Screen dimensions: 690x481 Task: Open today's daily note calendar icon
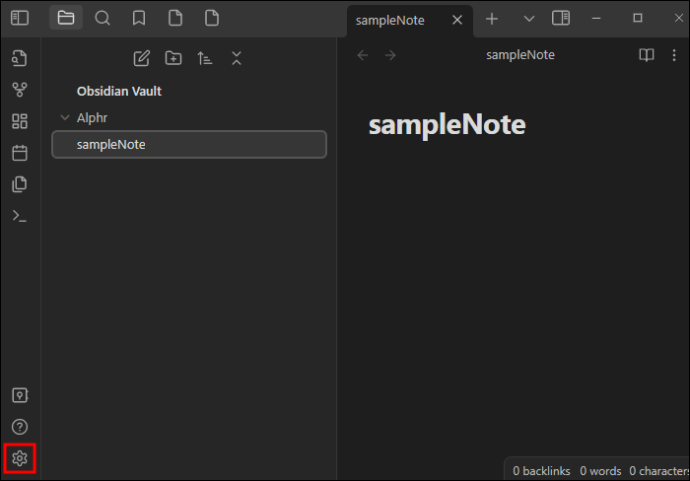coord(20,153)
